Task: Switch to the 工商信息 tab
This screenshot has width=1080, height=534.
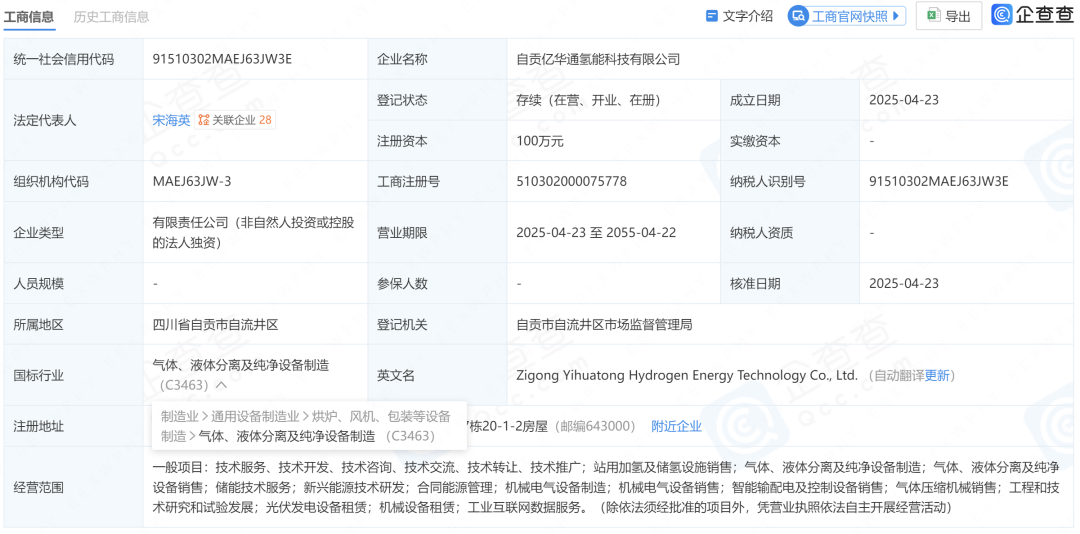Action: pos(29,17)
